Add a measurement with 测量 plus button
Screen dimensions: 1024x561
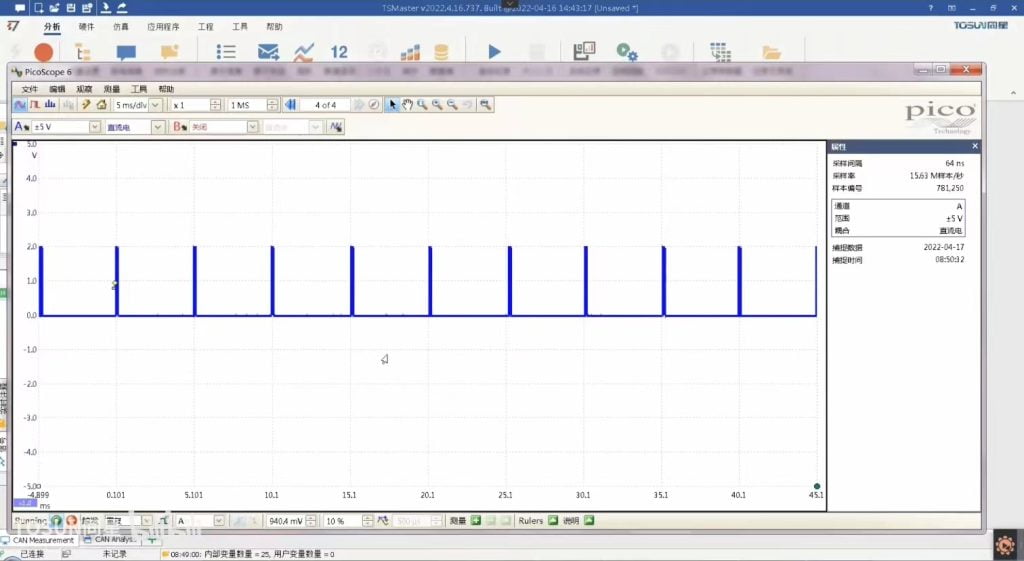pos(476,521)
